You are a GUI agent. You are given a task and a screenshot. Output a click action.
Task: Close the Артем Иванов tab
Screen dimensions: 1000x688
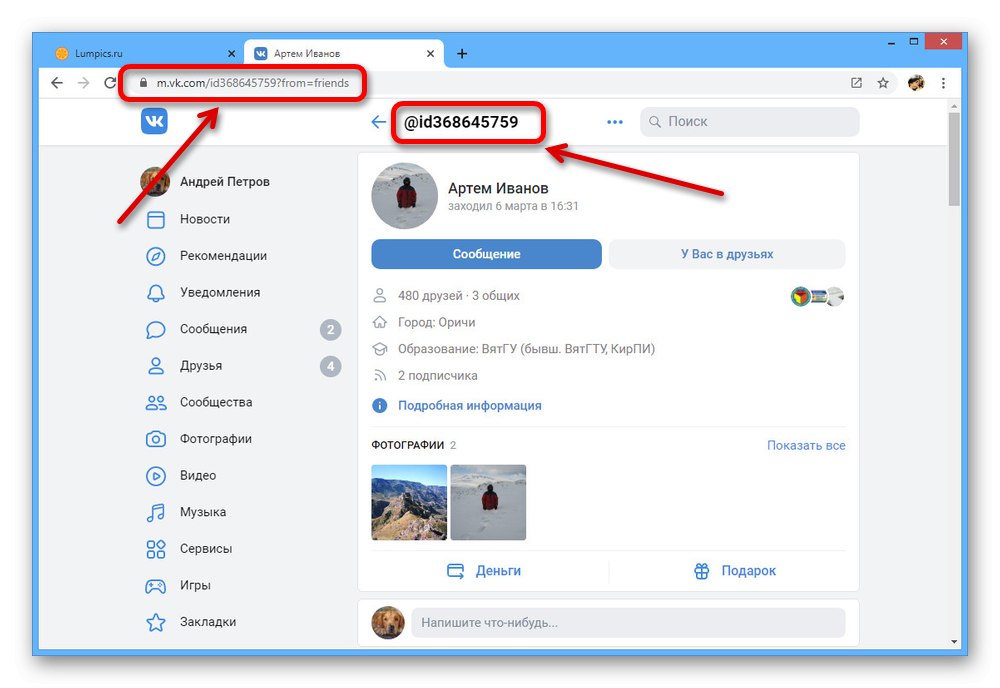point(430,54)
